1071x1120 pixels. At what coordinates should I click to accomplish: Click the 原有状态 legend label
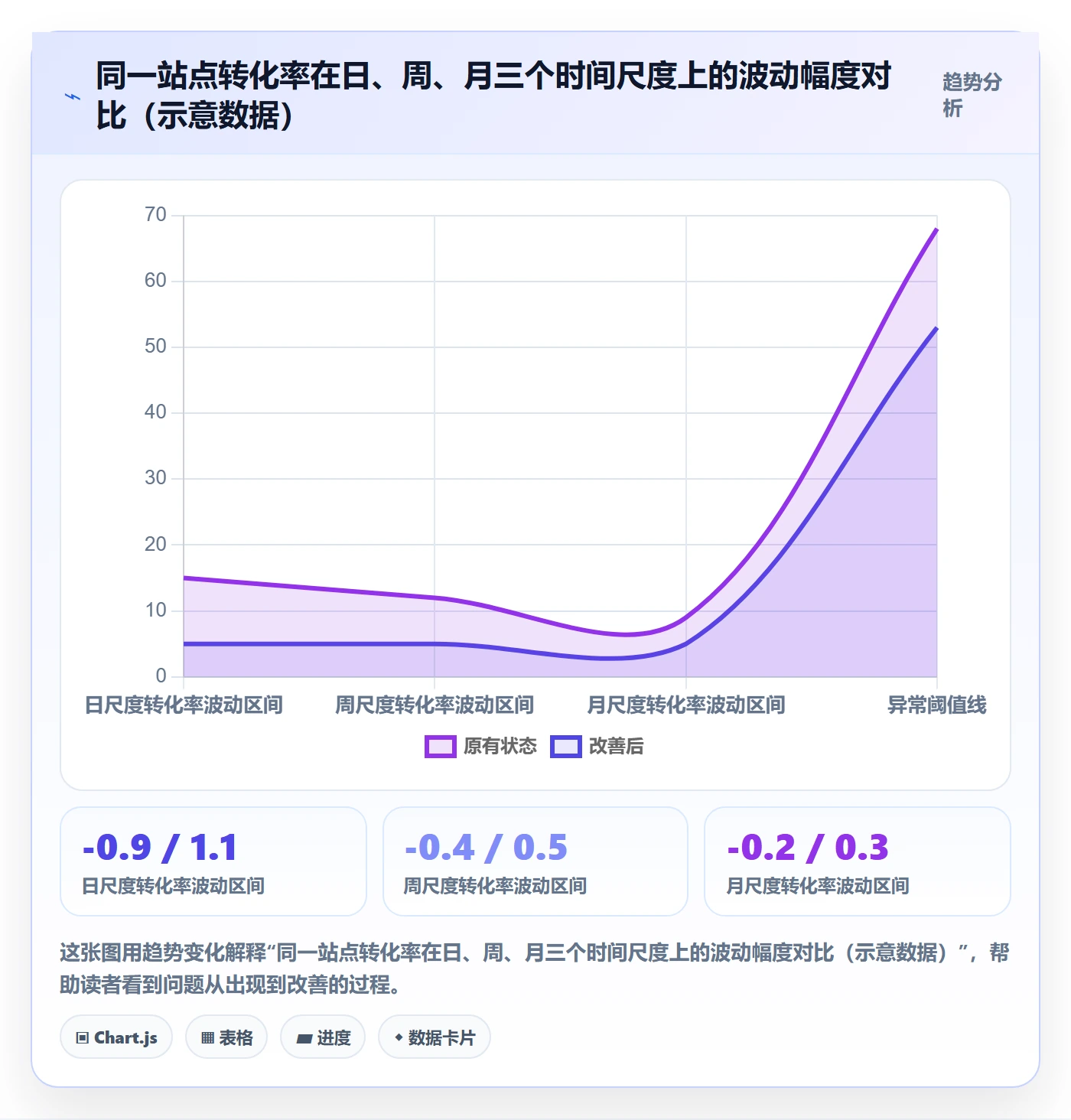[500, 747]
